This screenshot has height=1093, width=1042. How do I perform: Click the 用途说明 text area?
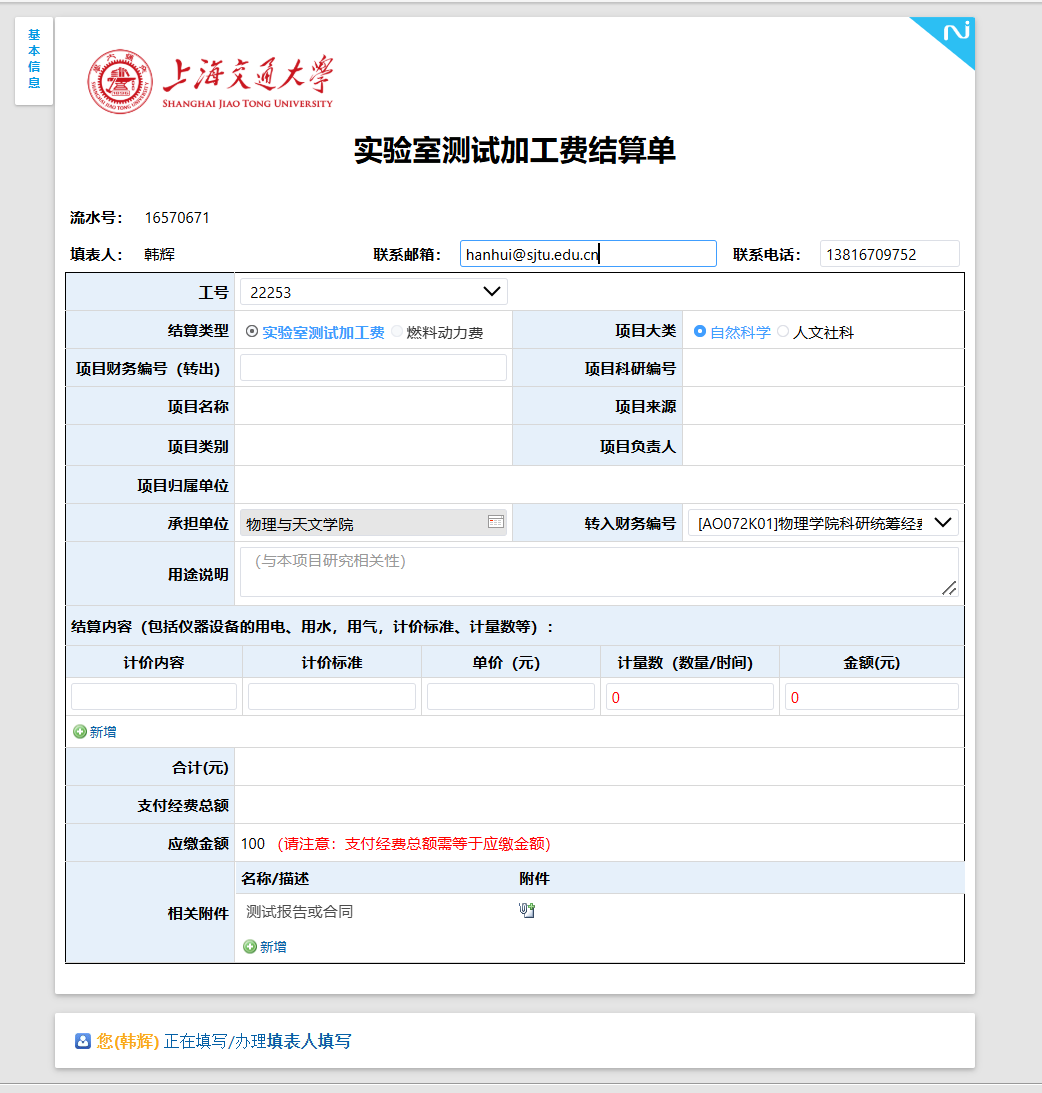click(598, 573)
